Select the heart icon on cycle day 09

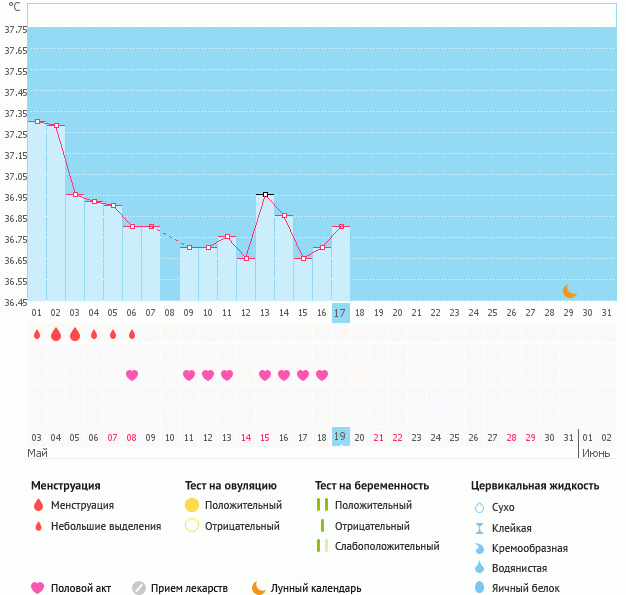pyautogui.click(x=189, y=375)
